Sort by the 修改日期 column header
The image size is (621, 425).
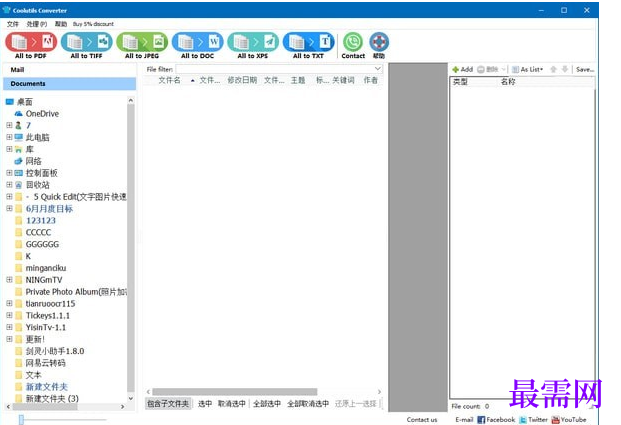point(242,80)
